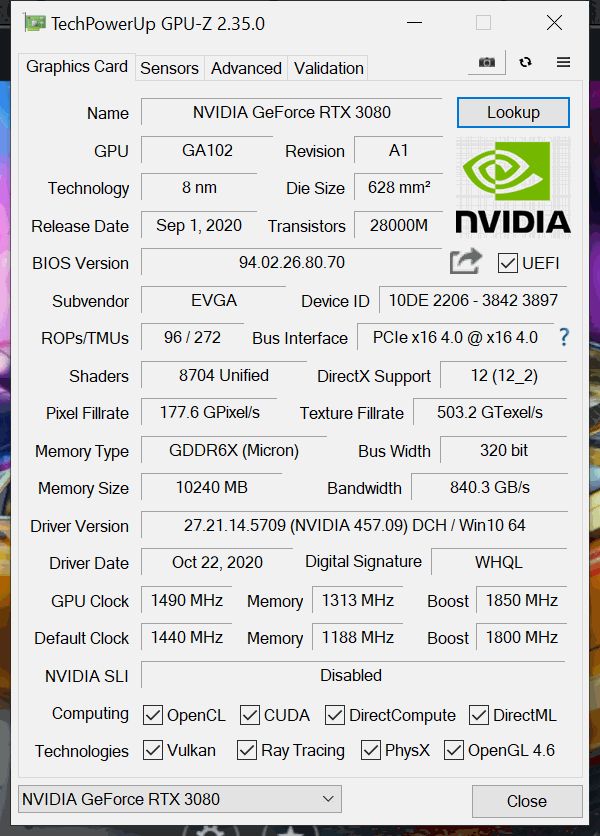
Task: Click the BIOS export share icon
Action: pyautogui.click(x=466, y=262)
